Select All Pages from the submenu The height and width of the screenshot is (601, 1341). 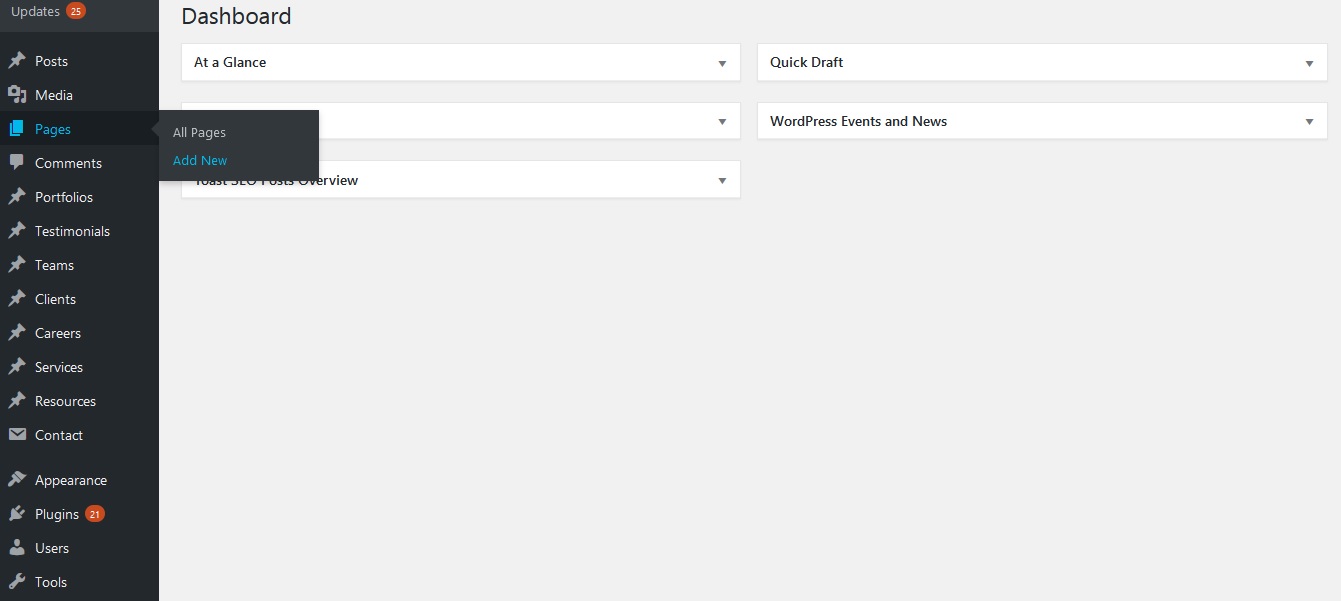pos(199,132)
